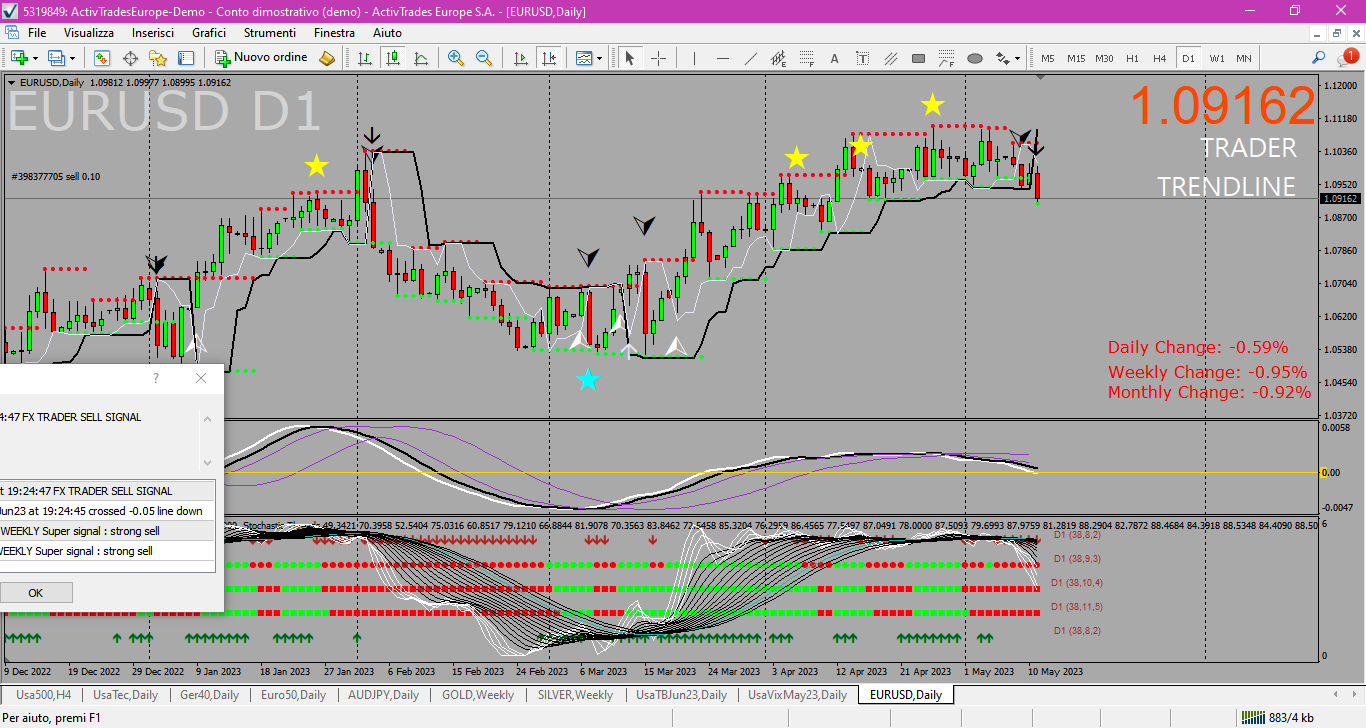Select the rectangle shape tool
The width and height of the screenshot is (1366, 728).
coord(918,58)
